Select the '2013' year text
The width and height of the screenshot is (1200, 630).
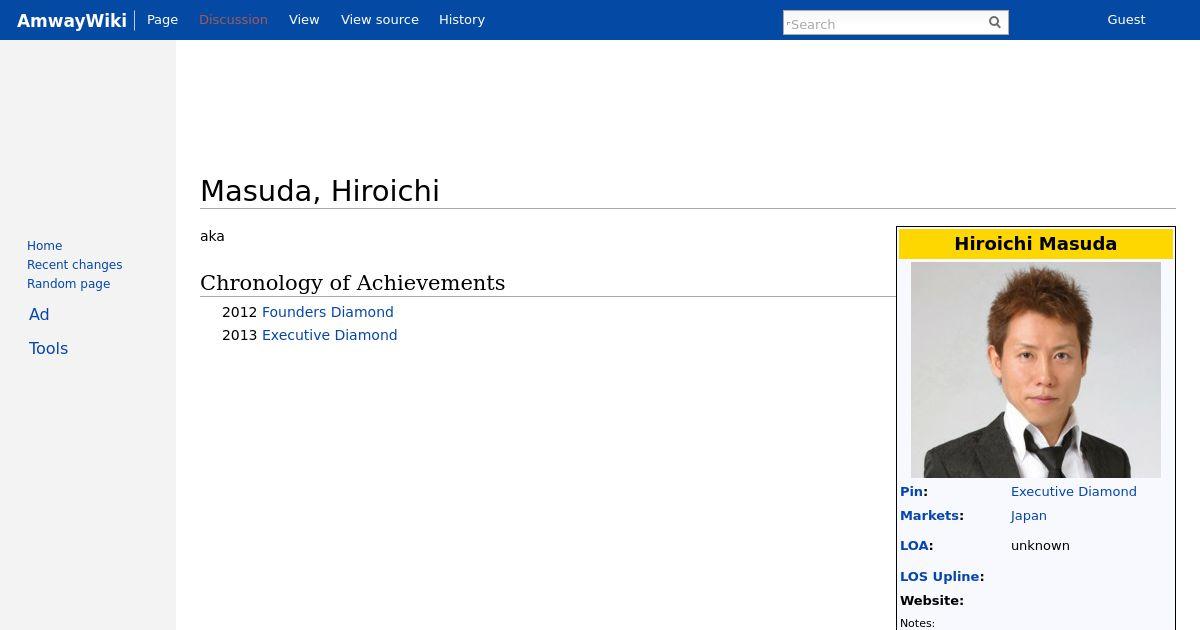[239, 335]
